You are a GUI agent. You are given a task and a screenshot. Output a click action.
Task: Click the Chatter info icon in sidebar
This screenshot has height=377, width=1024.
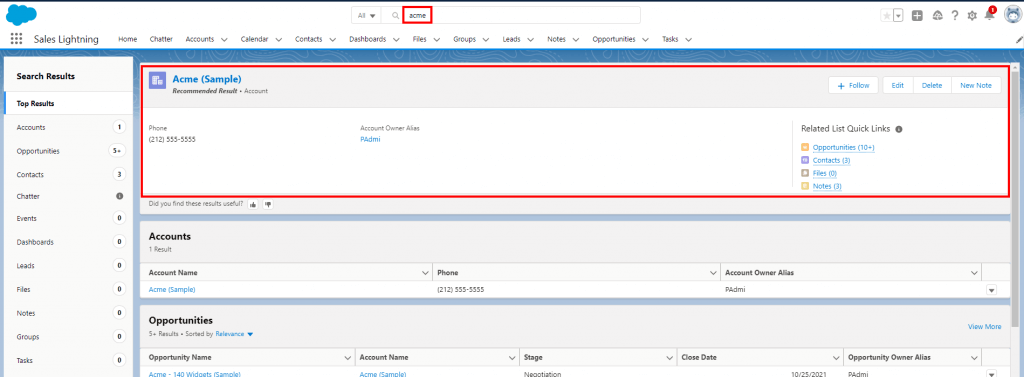(120, 196)
